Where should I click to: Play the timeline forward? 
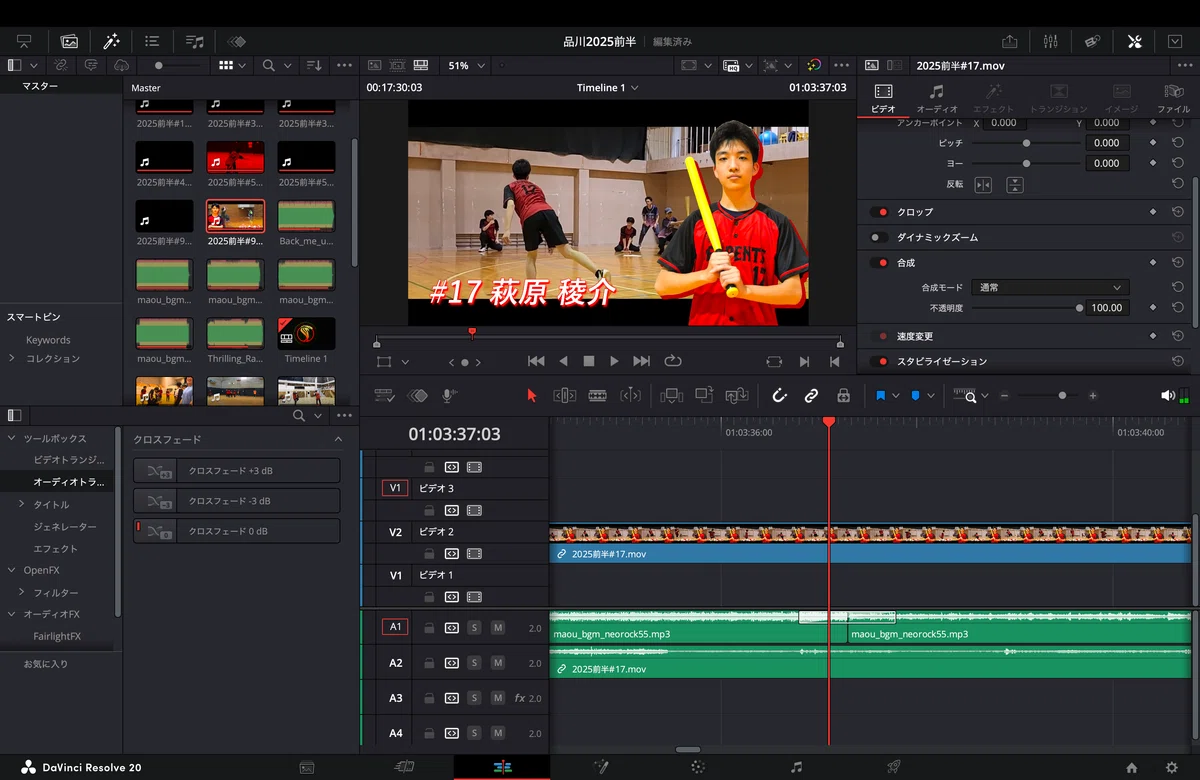click(x=614, y=361)
